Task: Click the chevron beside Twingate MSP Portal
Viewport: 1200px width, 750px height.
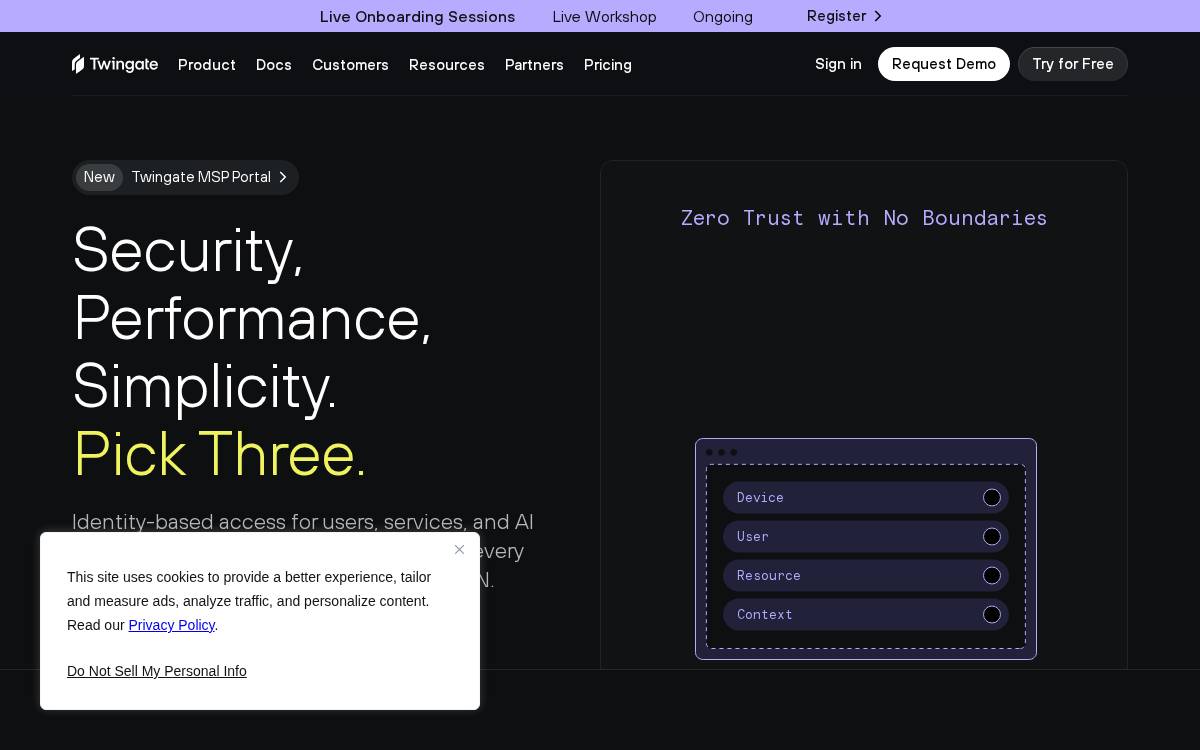Action: pos(283,177)
